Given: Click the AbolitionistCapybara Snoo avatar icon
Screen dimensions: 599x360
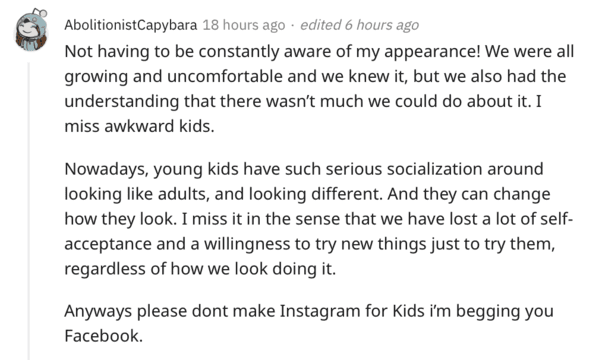Looking at the screenshot, I should [31, 30].
